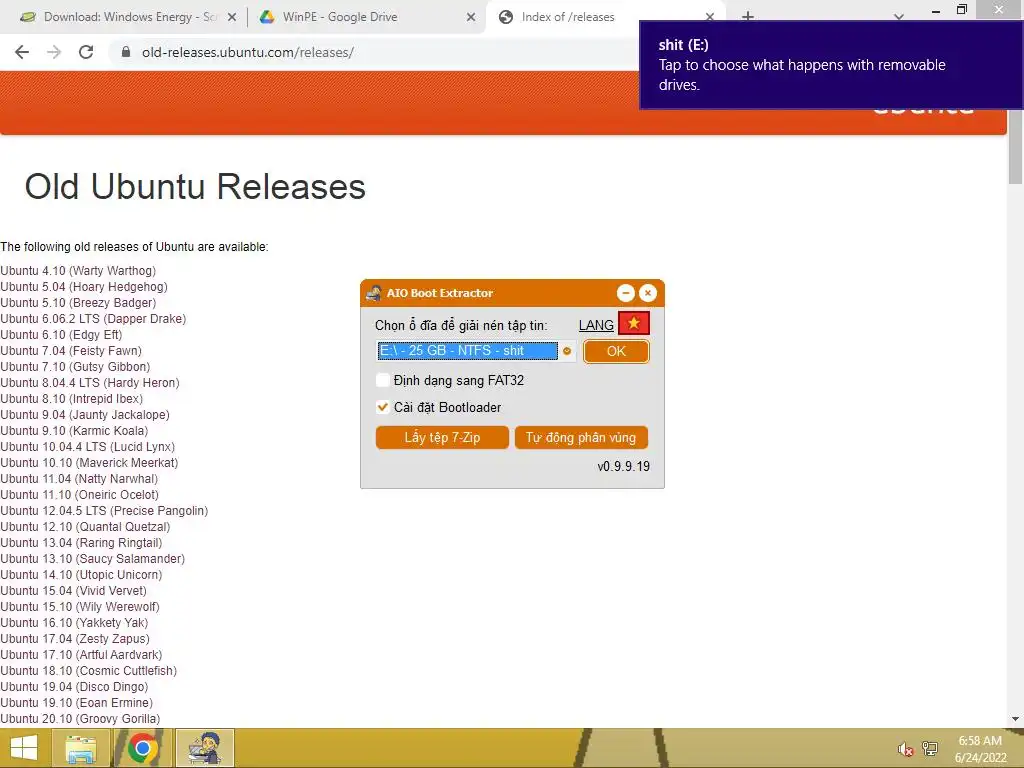Click the scrollbar down arrow
1024x768 pixels.
coord(1016,719)
